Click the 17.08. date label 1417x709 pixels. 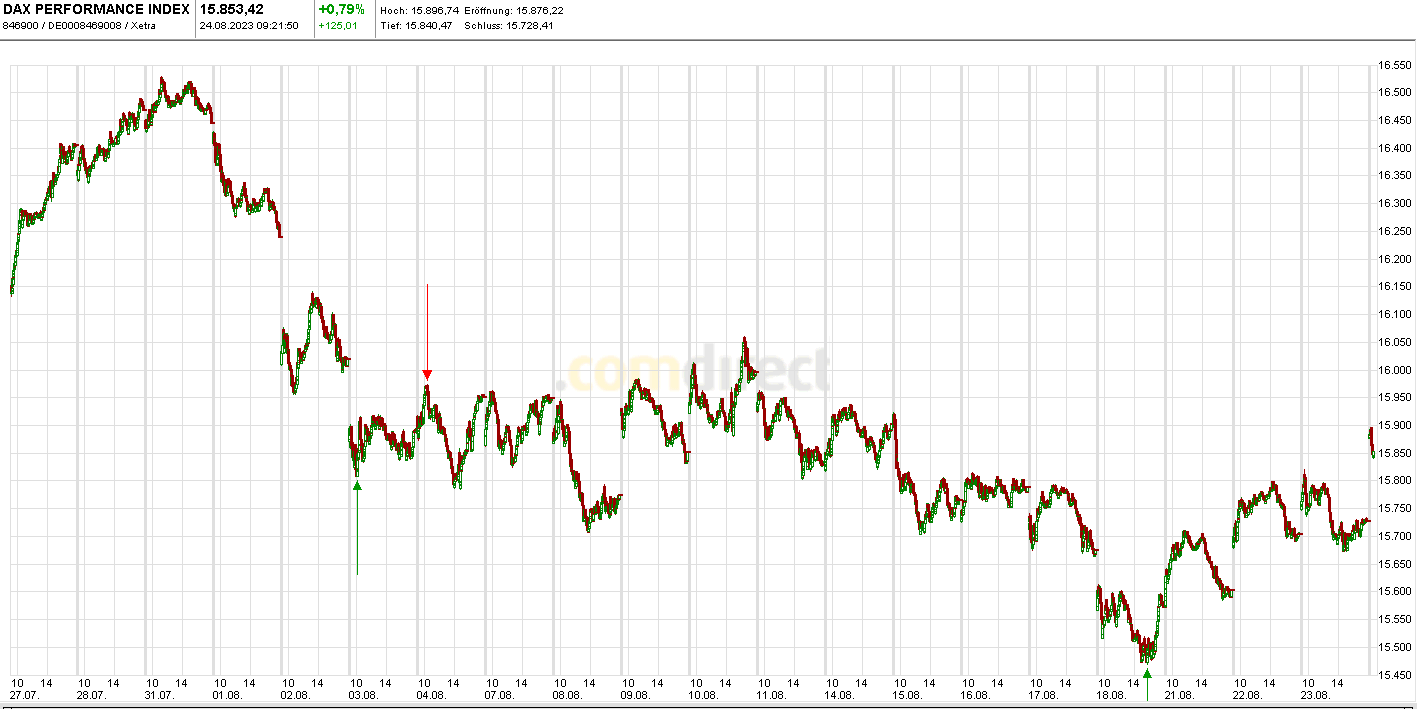1043,695
